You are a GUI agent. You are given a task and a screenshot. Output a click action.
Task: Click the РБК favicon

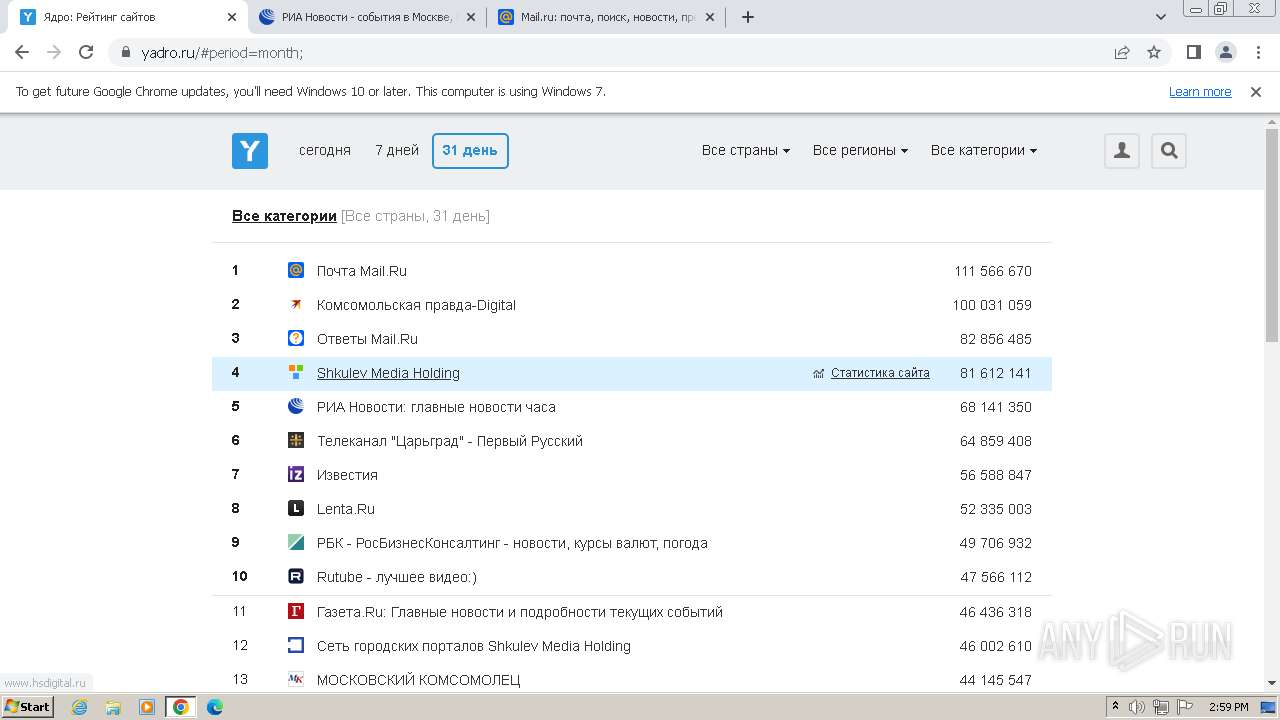pos(296,542)
